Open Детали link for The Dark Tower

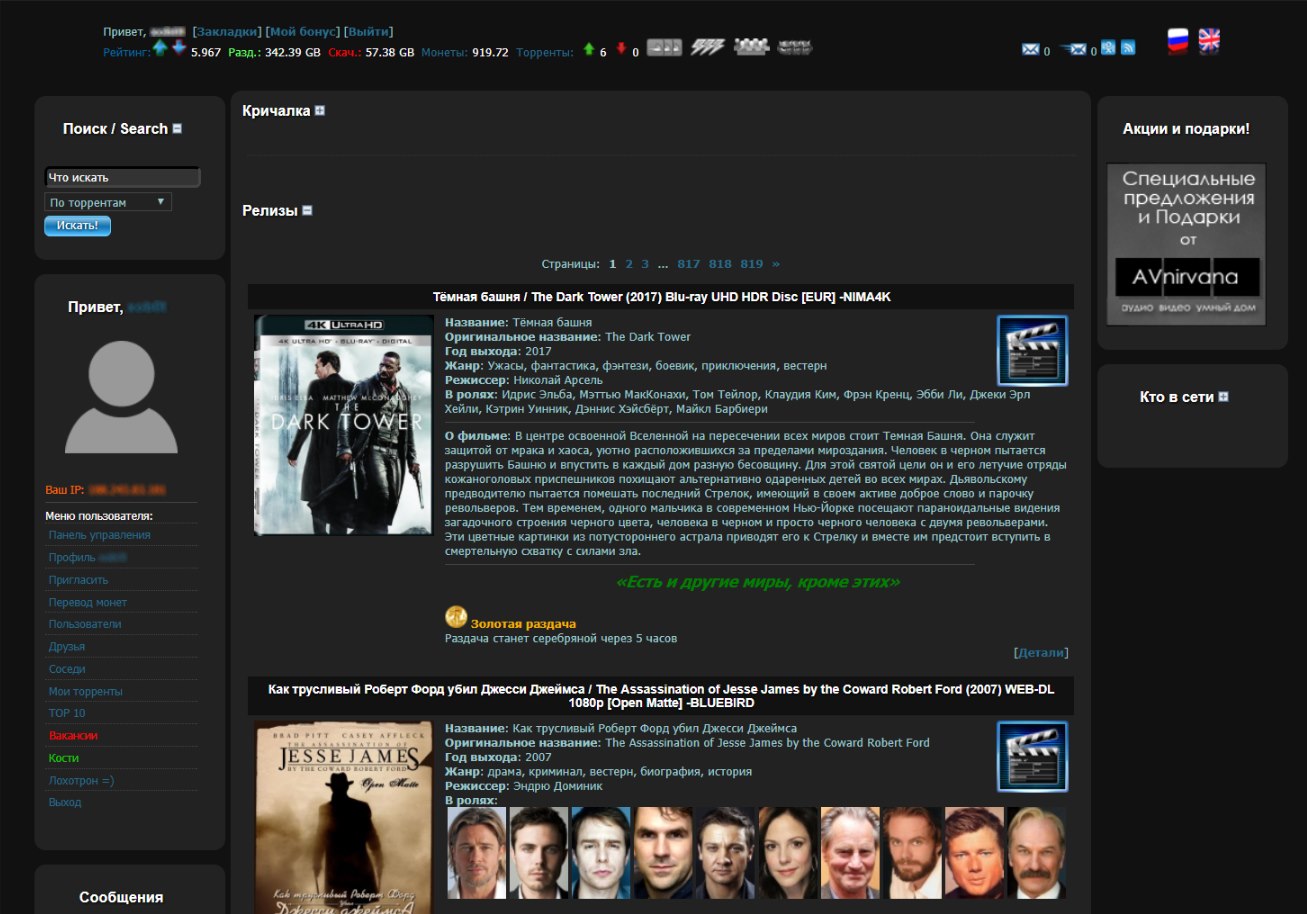pyautogui.click(x=1041, y=653)
